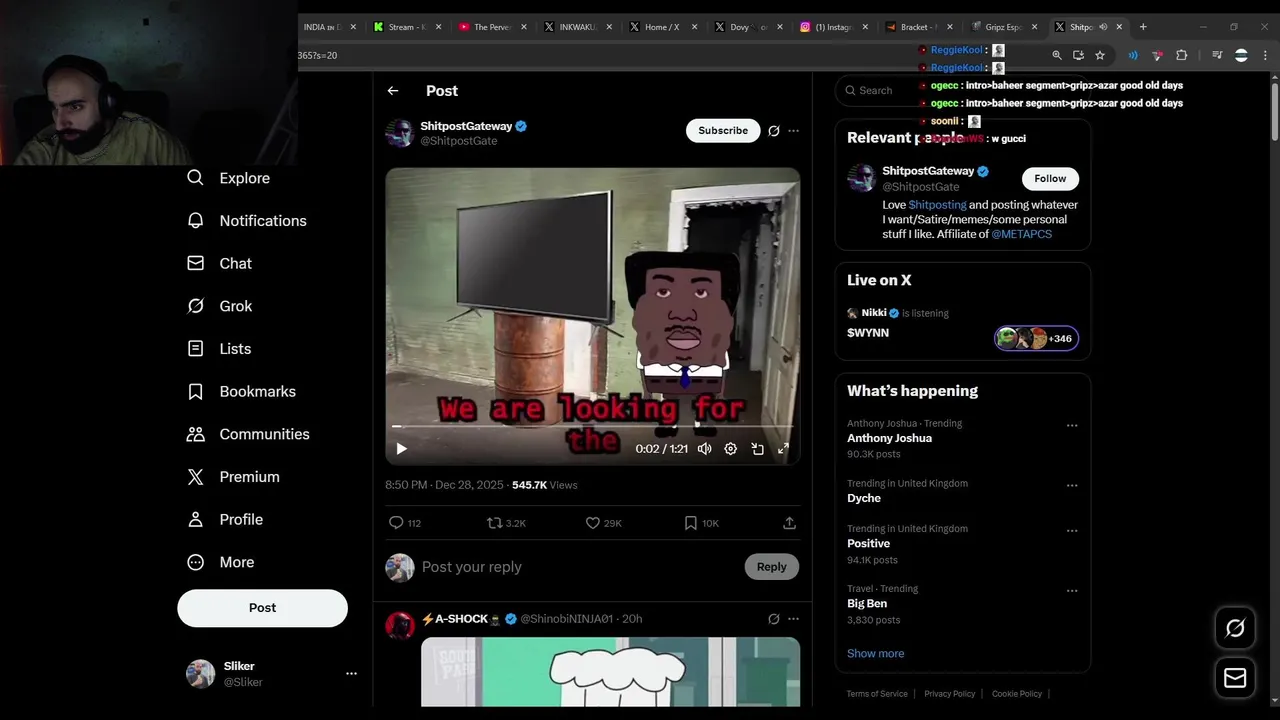This screenshot has height=720, width=1280.
Task: Open Privacy Policy link
Action: pos(949,694)
